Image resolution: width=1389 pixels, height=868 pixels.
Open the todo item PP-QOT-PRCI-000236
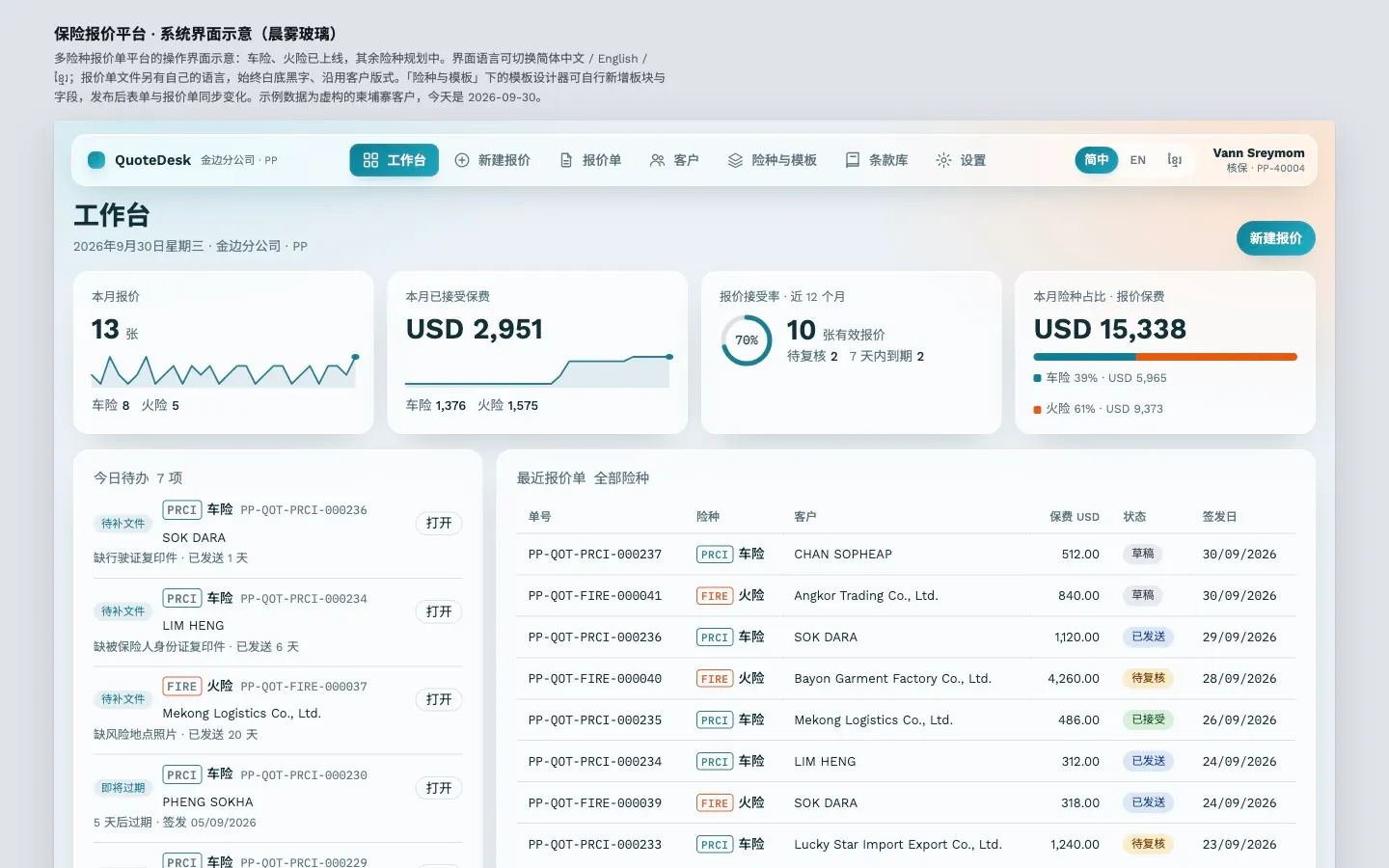(439, 524)
